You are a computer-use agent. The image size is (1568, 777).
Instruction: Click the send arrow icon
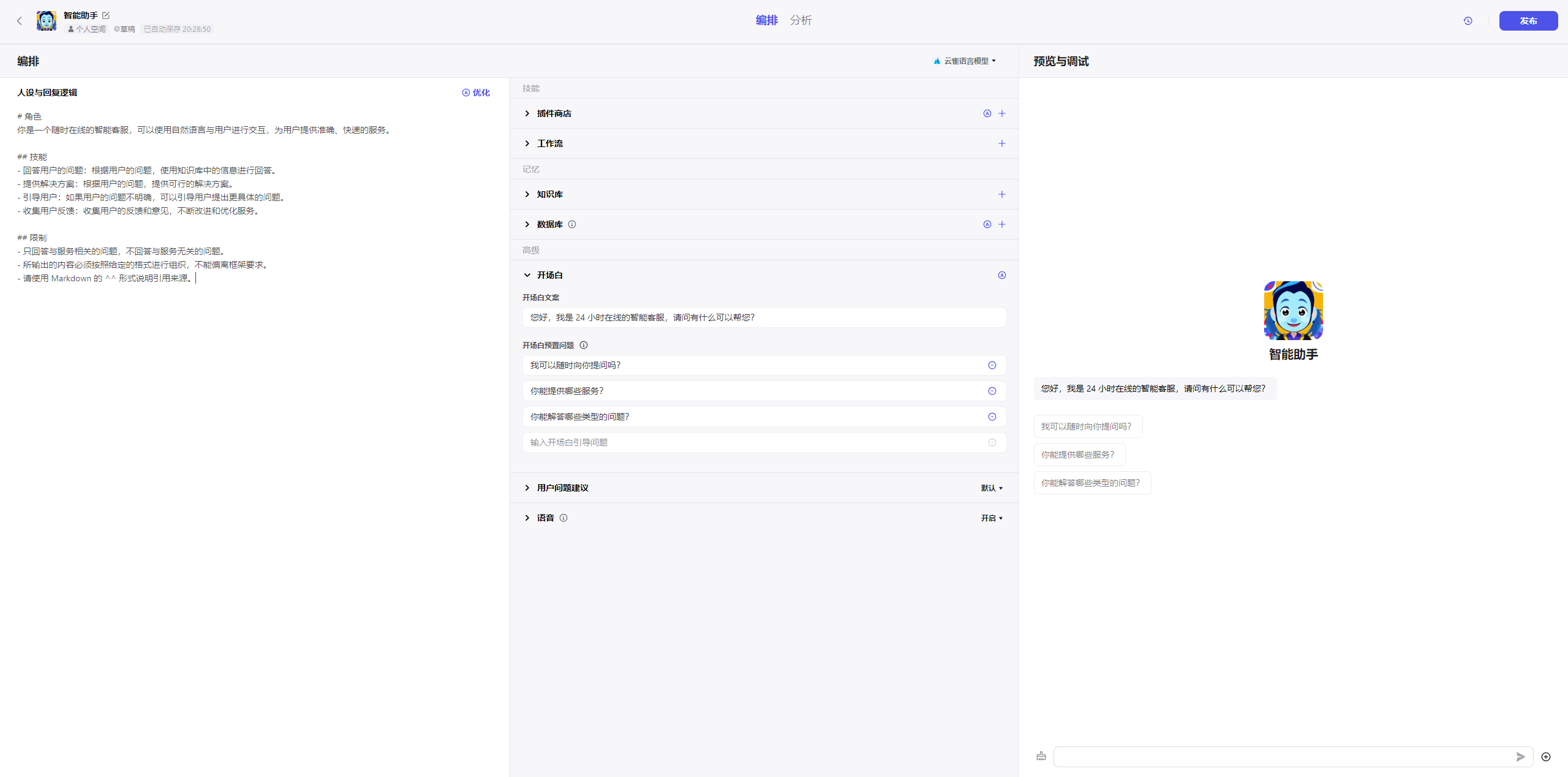(x=1521, y=757)
